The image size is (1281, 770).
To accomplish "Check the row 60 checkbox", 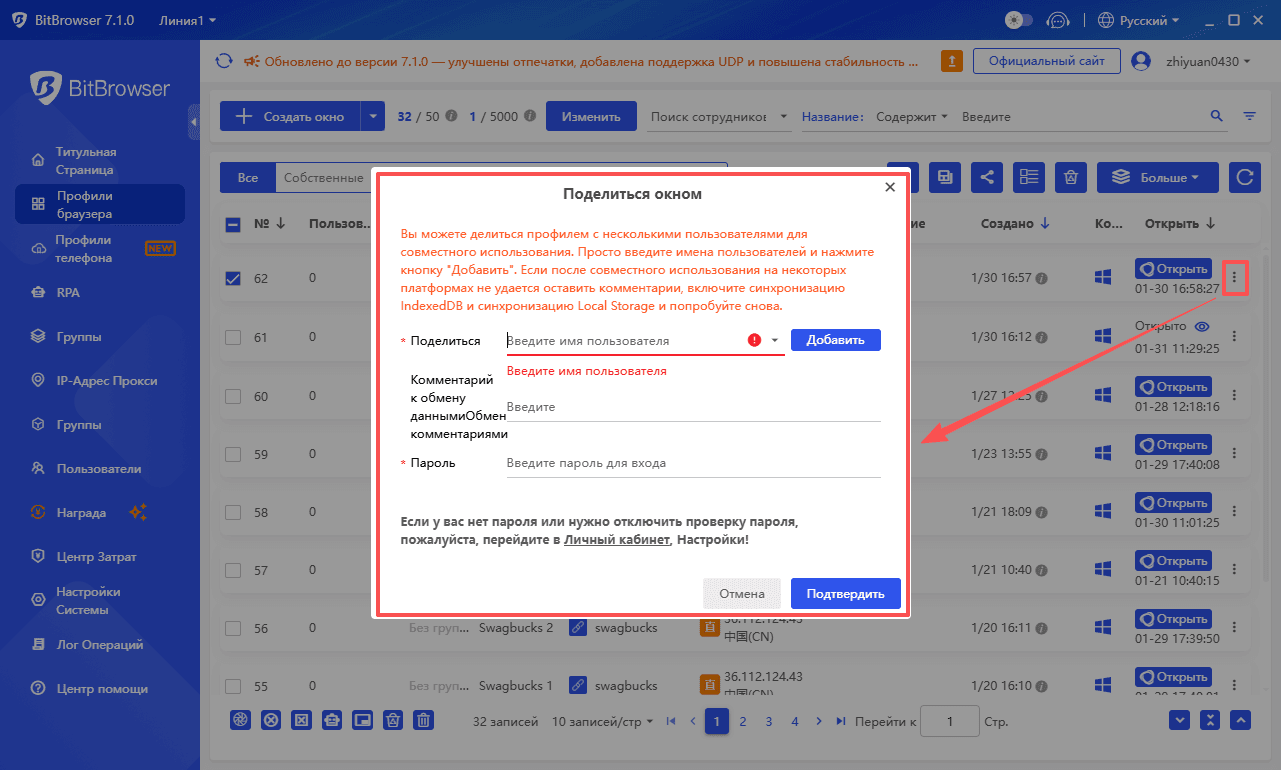I will tap(233, 396).
